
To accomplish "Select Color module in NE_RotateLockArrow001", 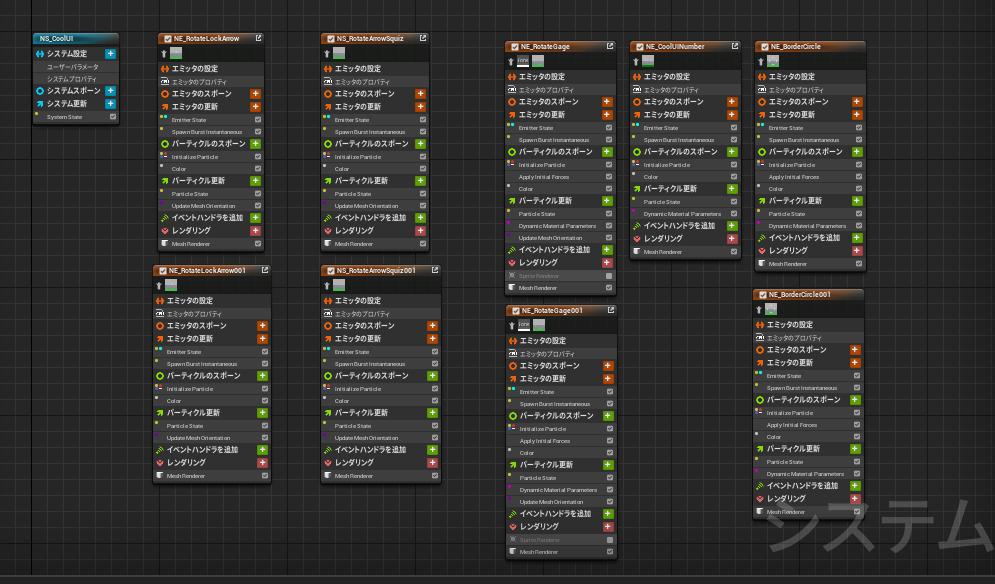I will (x=212, y=401).
